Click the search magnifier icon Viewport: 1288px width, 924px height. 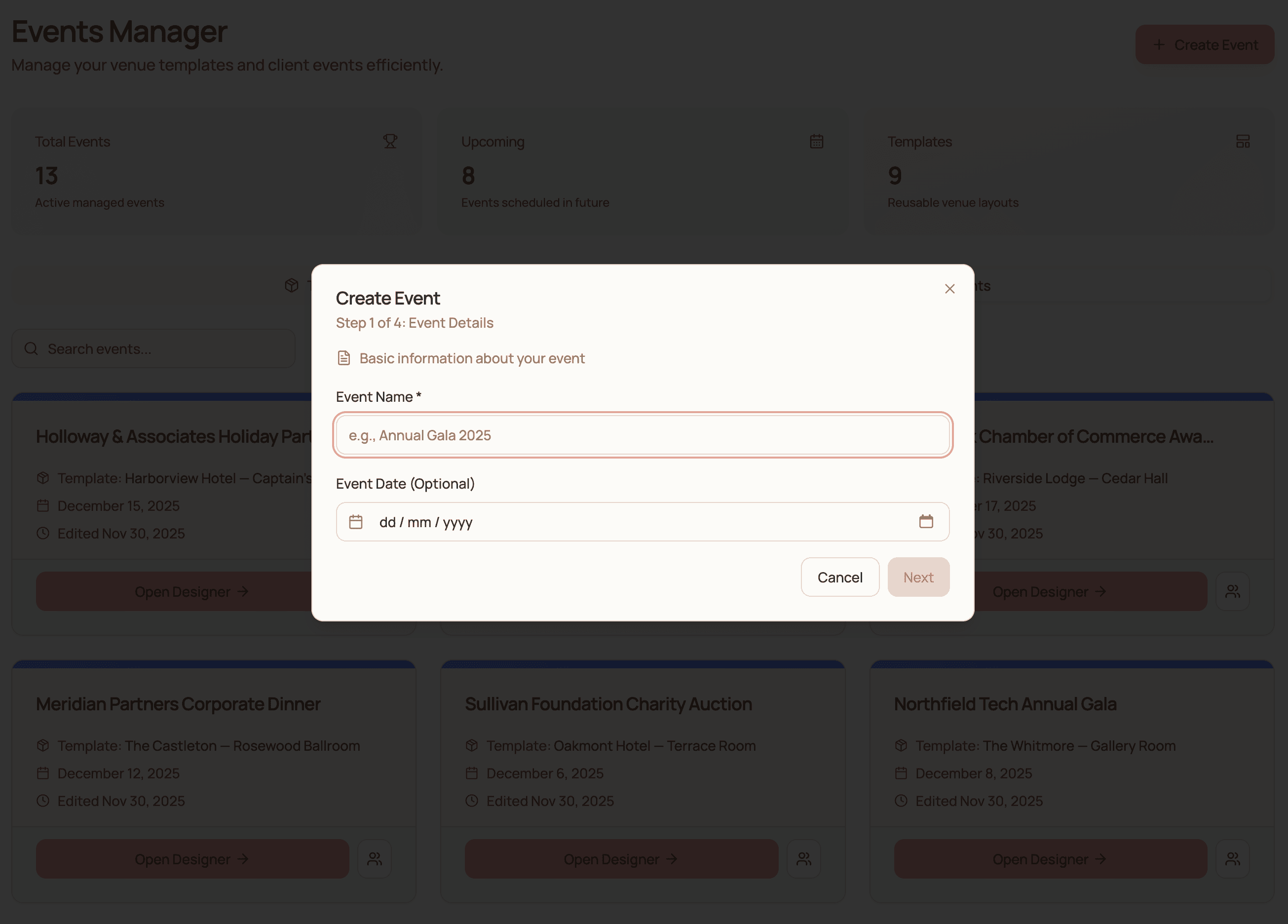click(x=31, y=348)
